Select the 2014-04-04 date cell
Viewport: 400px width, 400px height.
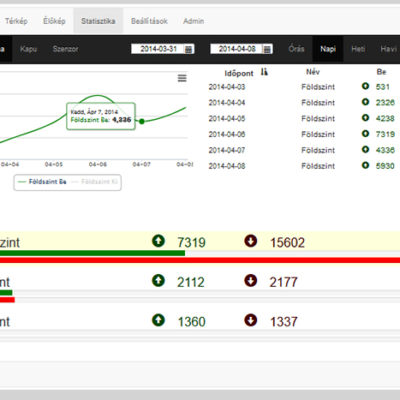(227, 103)
